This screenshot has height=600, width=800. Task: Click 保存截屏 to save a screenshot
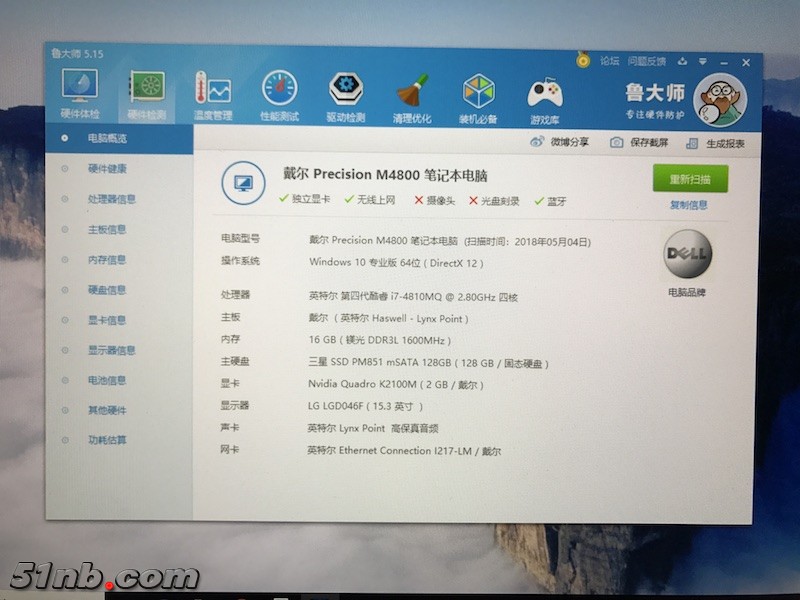pyautogui.click(x=640, y=143)
